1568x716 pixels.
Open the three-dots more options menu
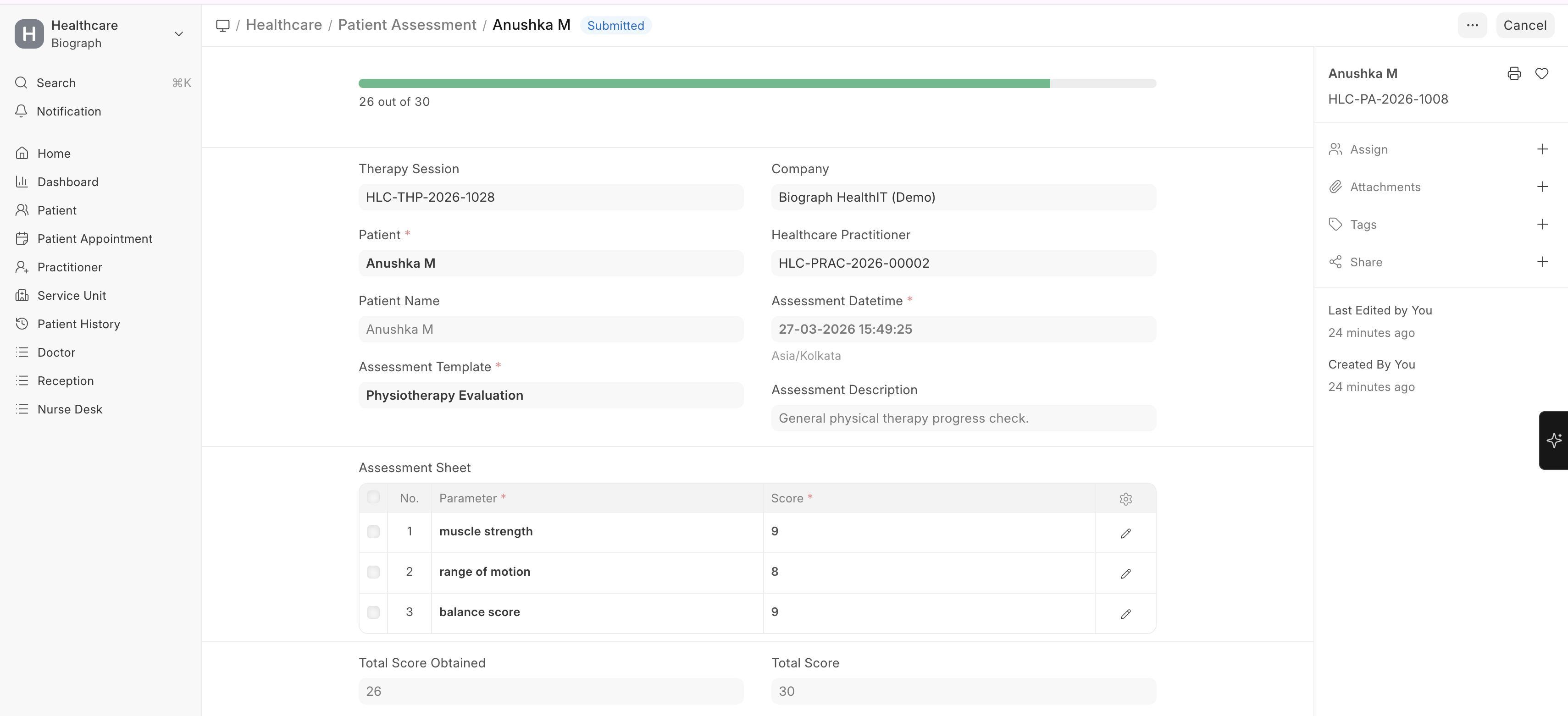pyautogui.click(x=1472, y=26)
